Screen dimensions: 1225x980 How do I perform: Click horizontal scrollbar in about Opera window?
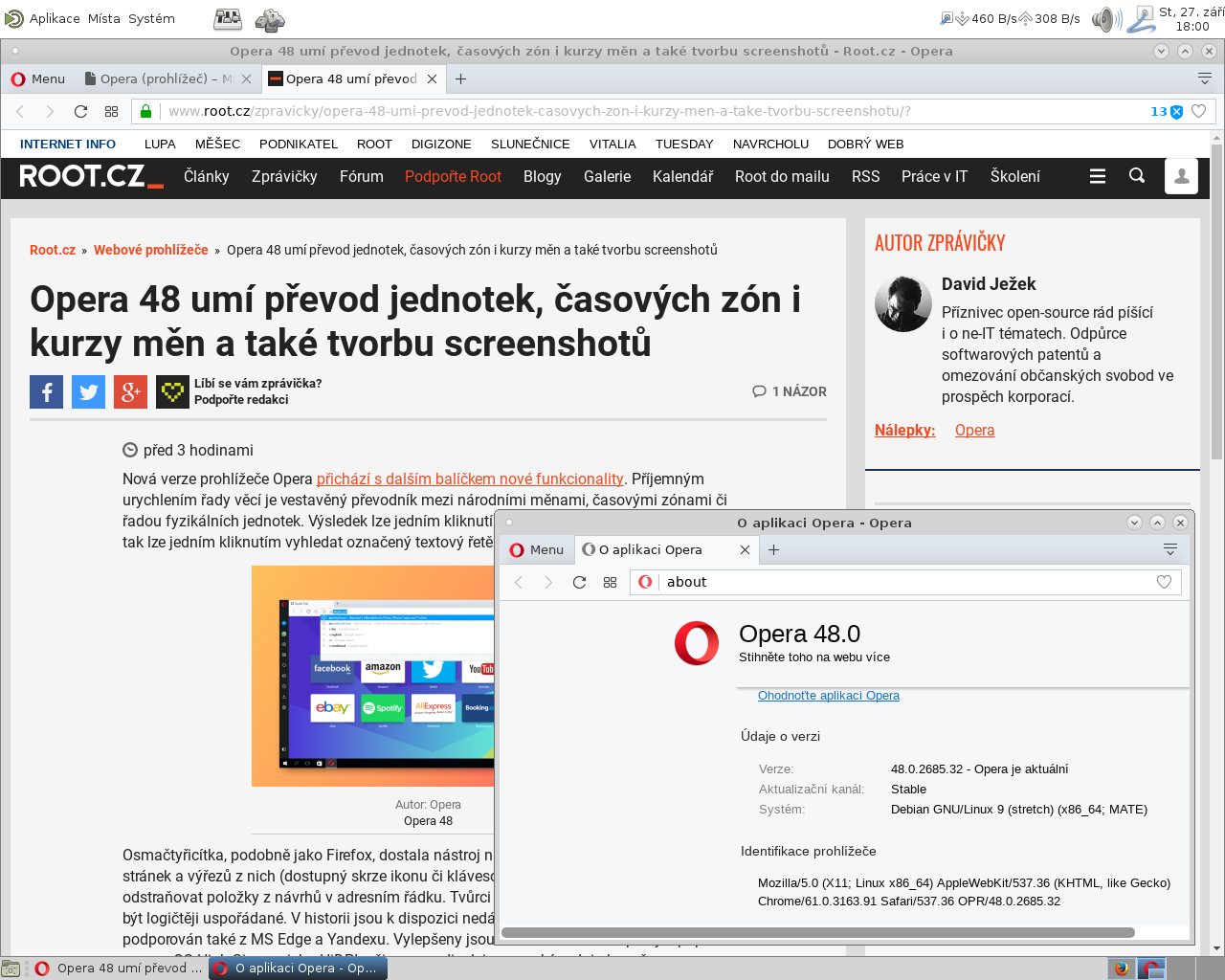[x=817, y=932]
